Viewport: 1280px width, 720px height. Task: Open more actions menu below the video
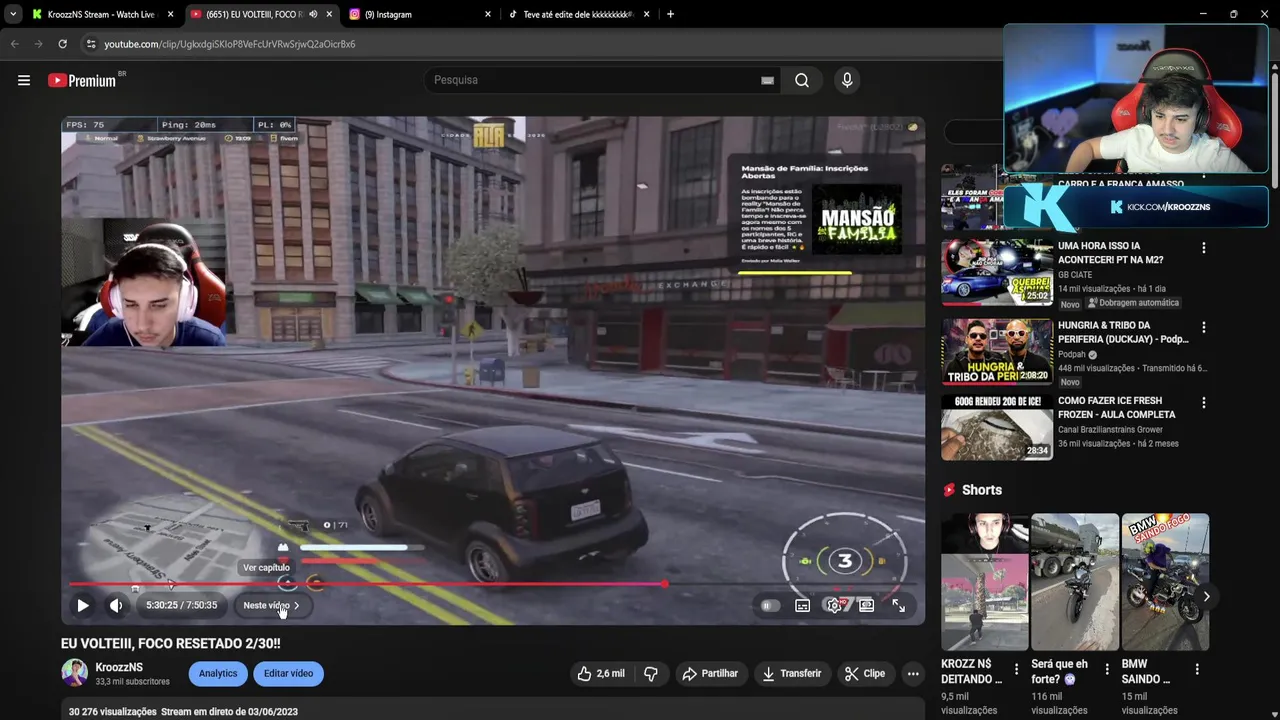(x=913, y=674)
